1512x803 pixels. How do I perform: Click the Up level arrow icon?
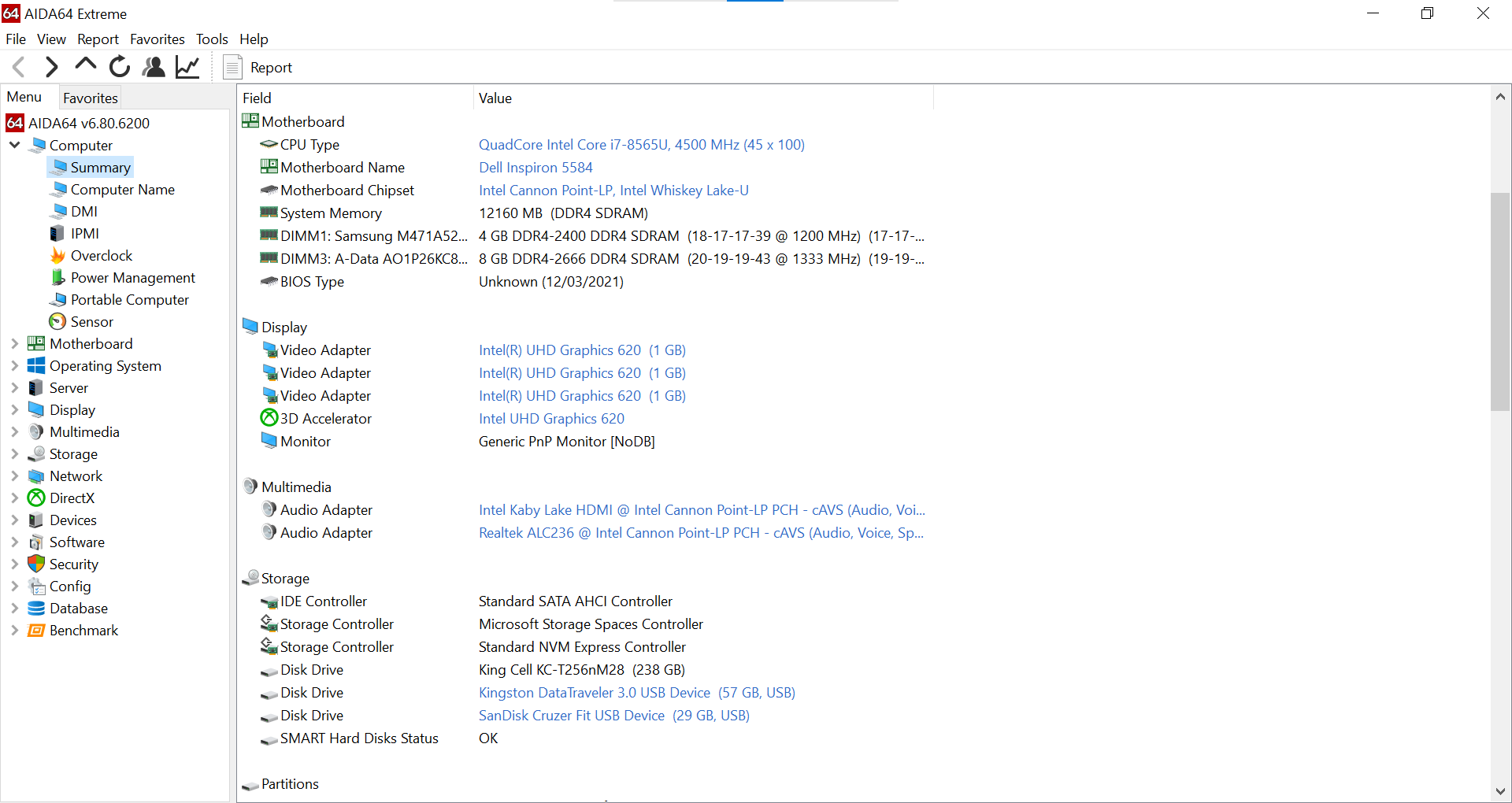[x=85, y=66]
